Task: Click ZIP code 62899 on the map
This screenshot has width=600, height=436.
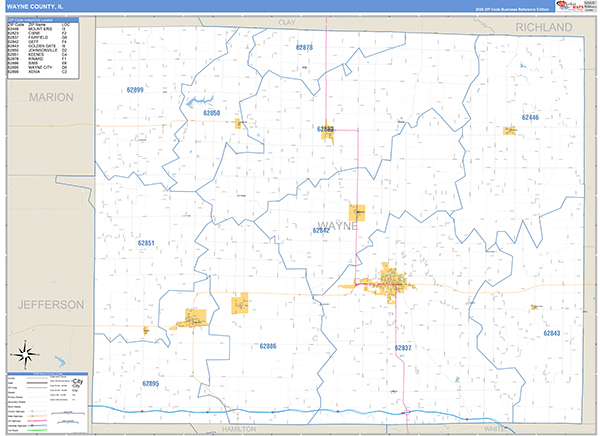Action: pos(135,90)
